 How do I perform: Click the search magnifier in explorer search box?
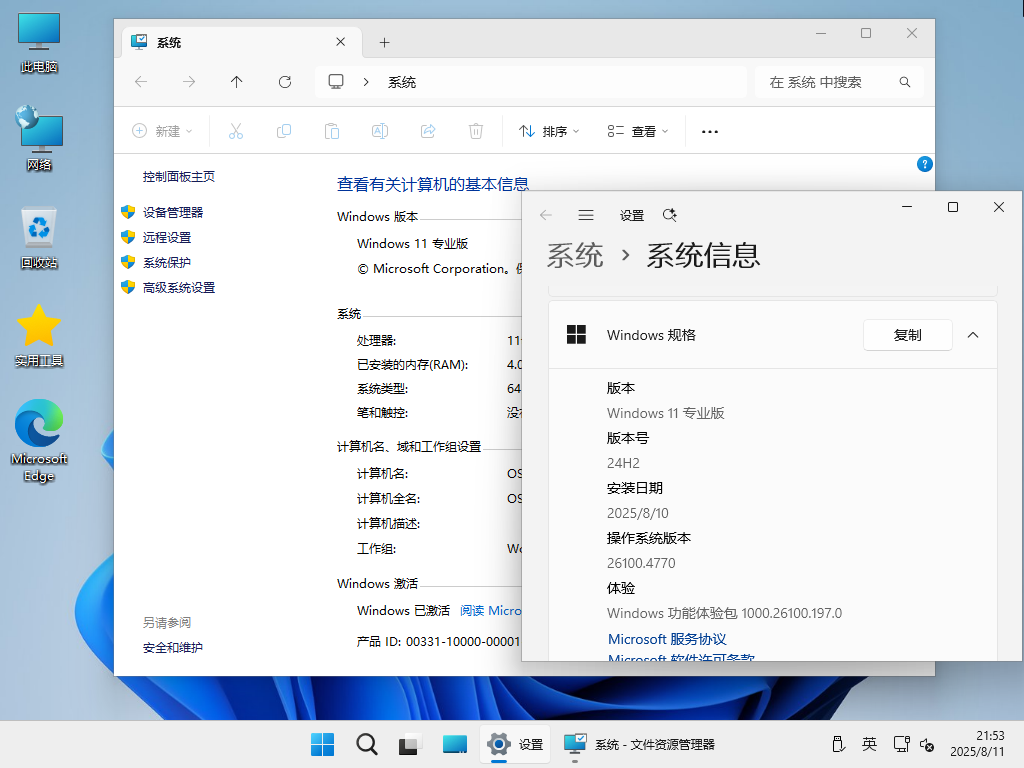click(904, 82)
